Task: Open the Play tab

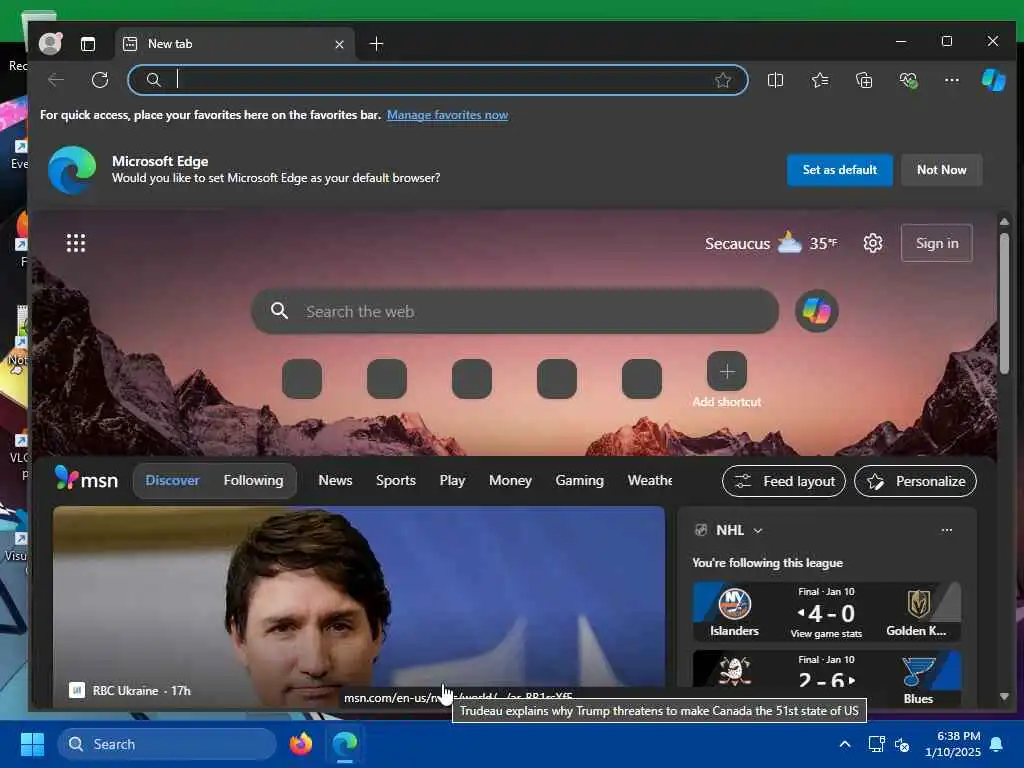Action: click(x=452, y=481)
